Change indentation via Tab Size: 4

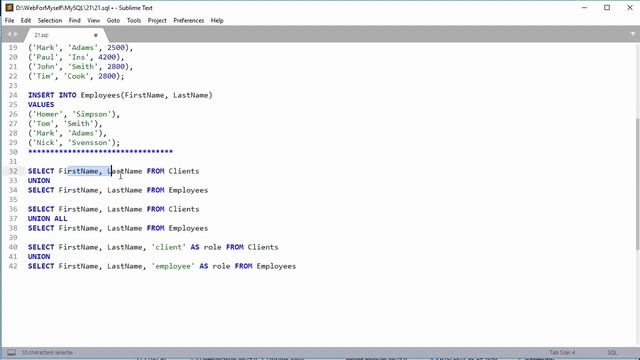(562, 352)
